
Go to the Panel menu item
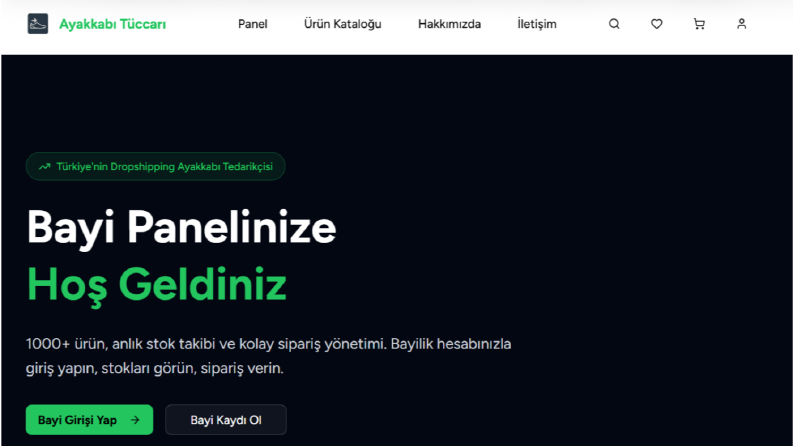click(x=252, y=24)
